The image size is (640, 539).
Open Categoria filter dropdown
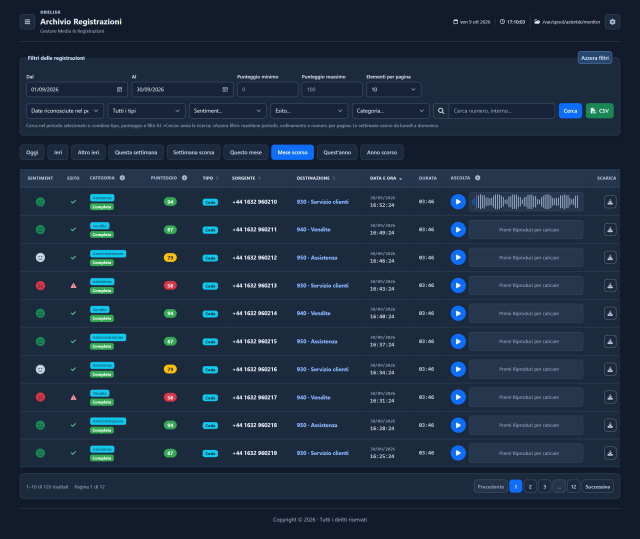[391, 111]
